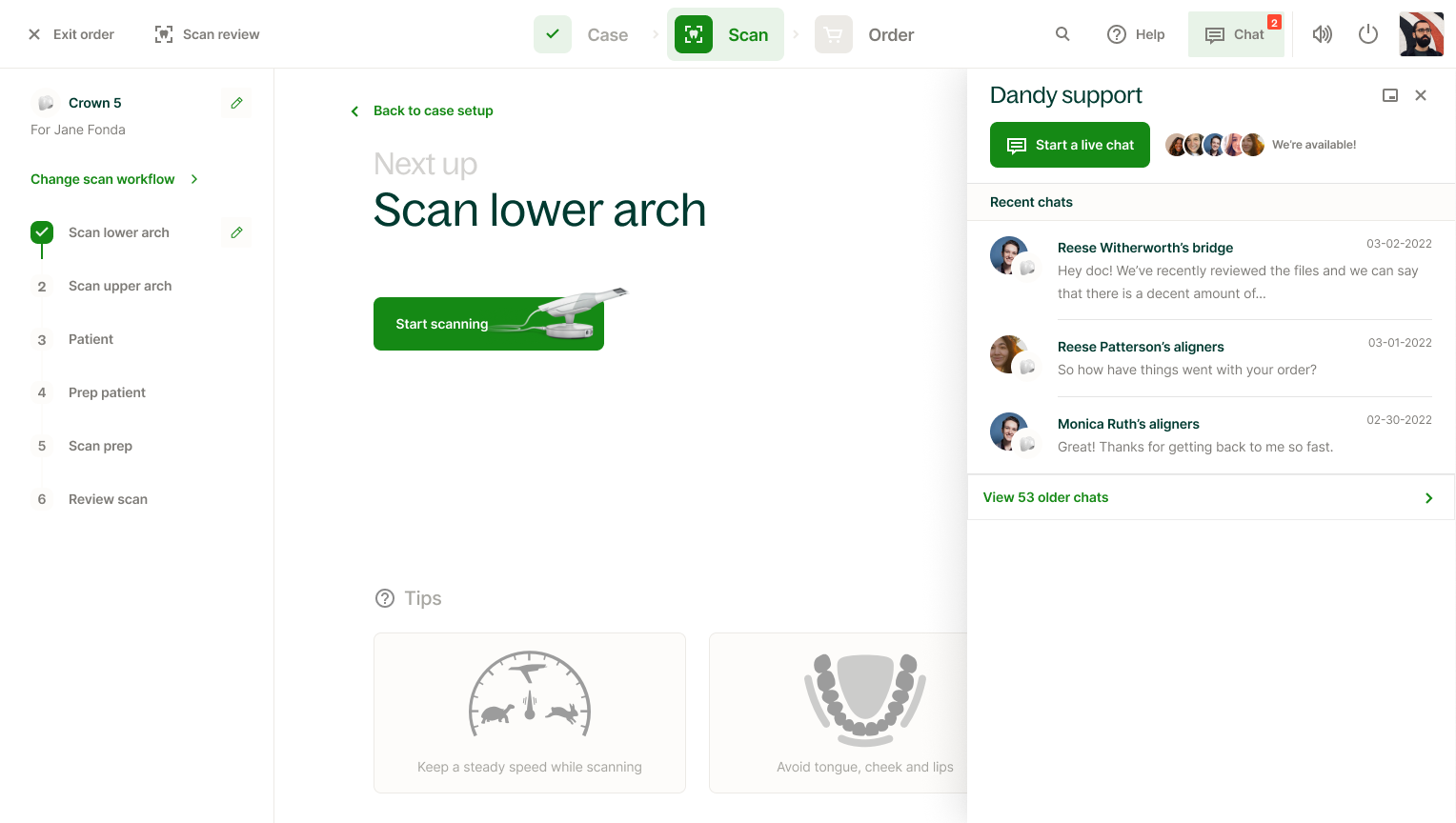Click the power icon in the top bar
This screenshot has width=1456, height=823.
pos(1368,34)
